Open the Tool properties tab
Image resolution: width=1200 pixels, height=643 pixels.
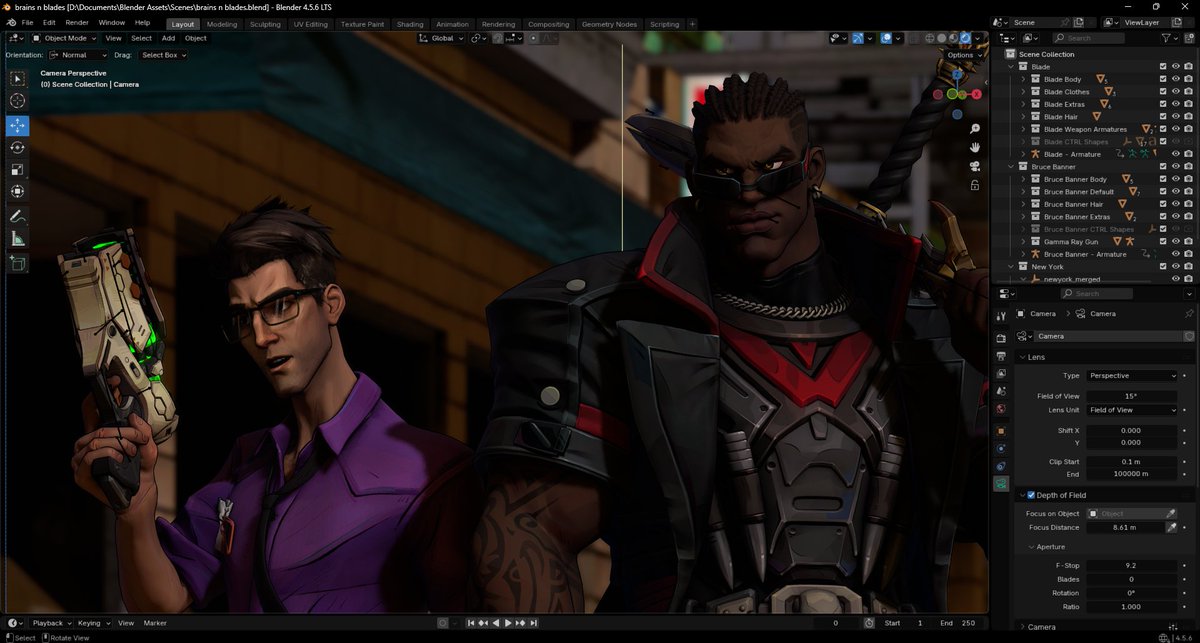pos(1001,316)
